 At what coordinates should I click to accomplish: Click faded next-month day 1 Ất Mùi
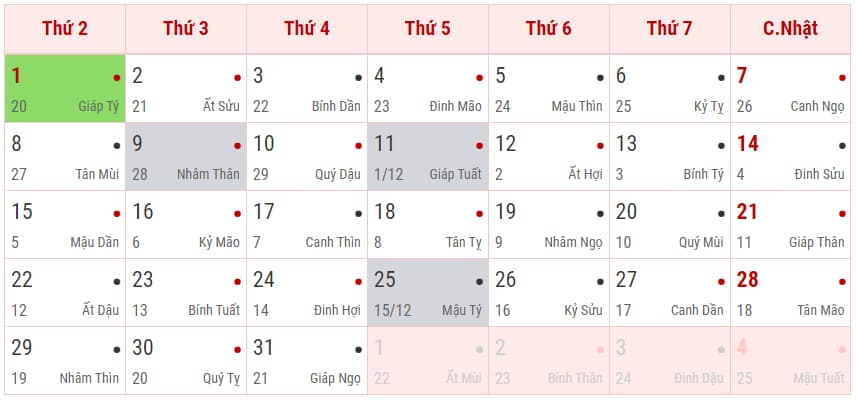(427, 361)
